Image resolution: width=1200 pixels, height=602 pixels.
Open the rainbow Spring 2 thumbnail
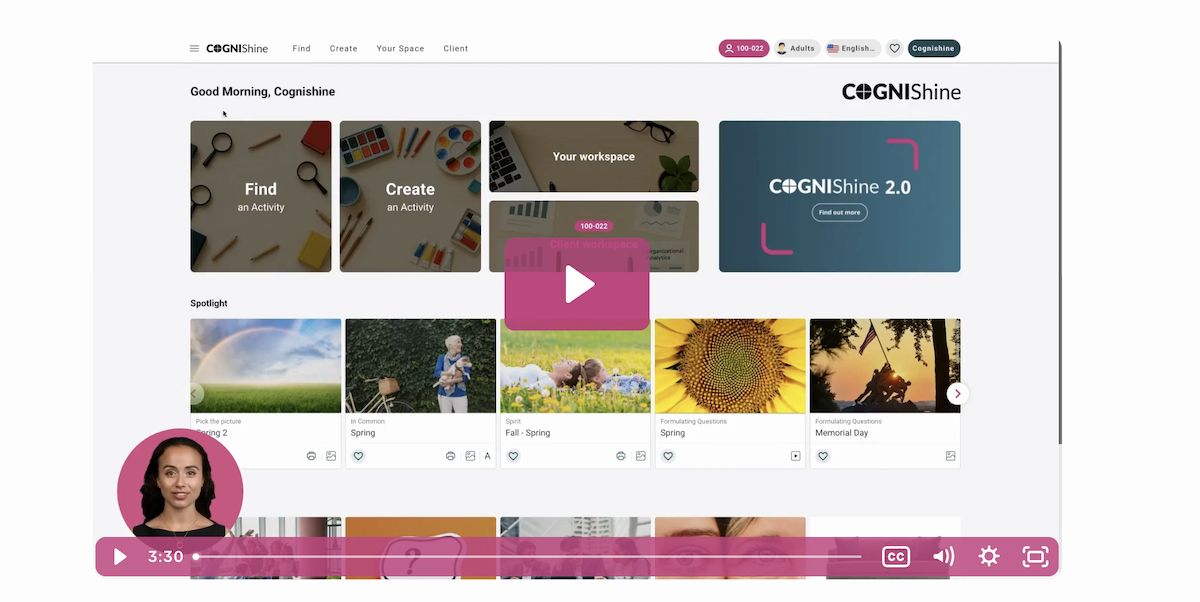[266, 366]
